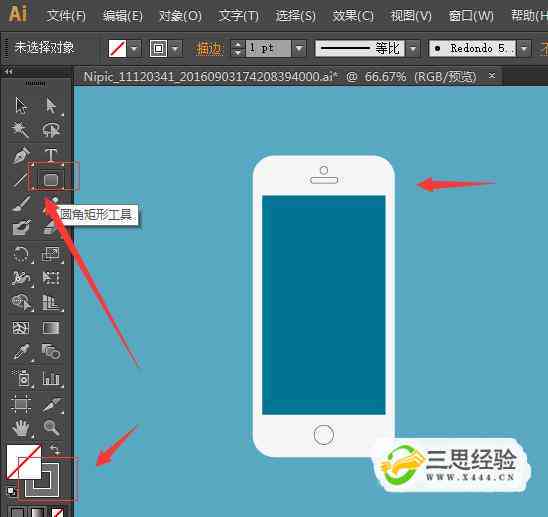Reset default fill and stroke
This screenshot has width=548, height=517.
11,491
